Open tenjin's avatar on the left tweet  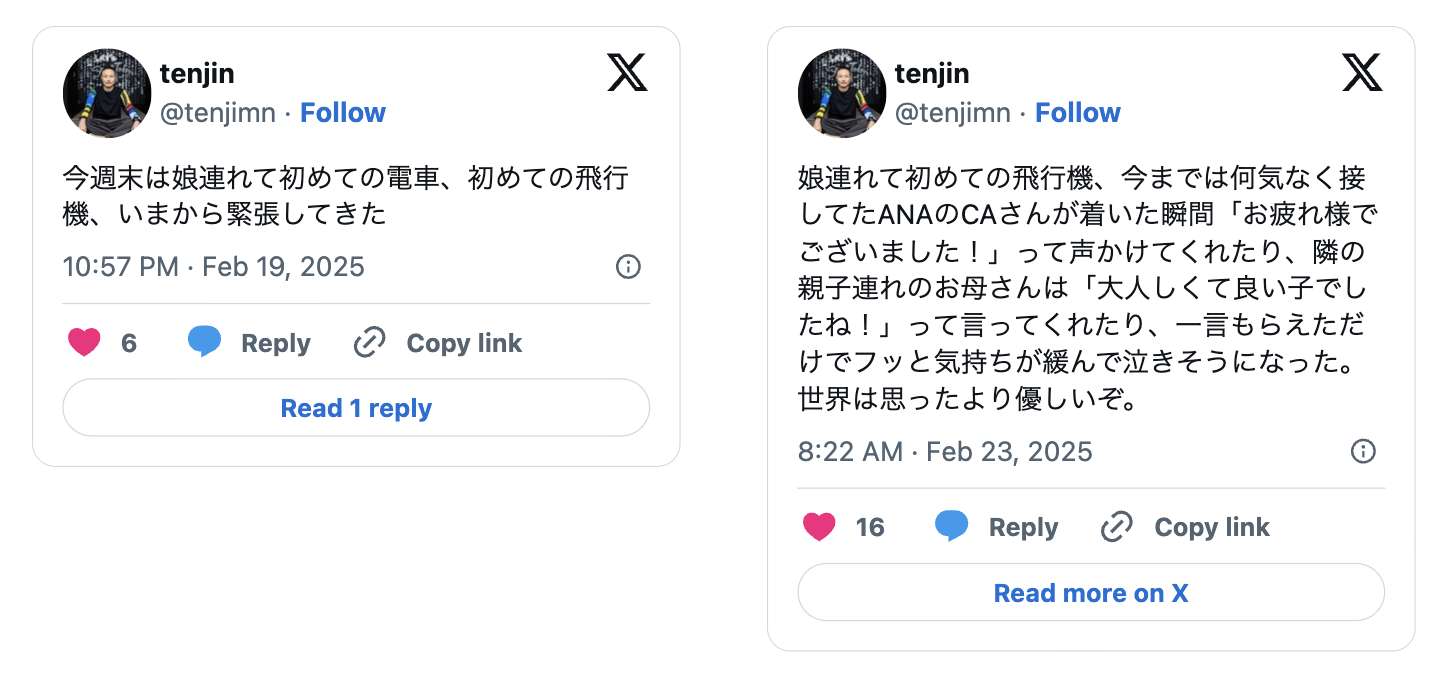coord(107,93)
